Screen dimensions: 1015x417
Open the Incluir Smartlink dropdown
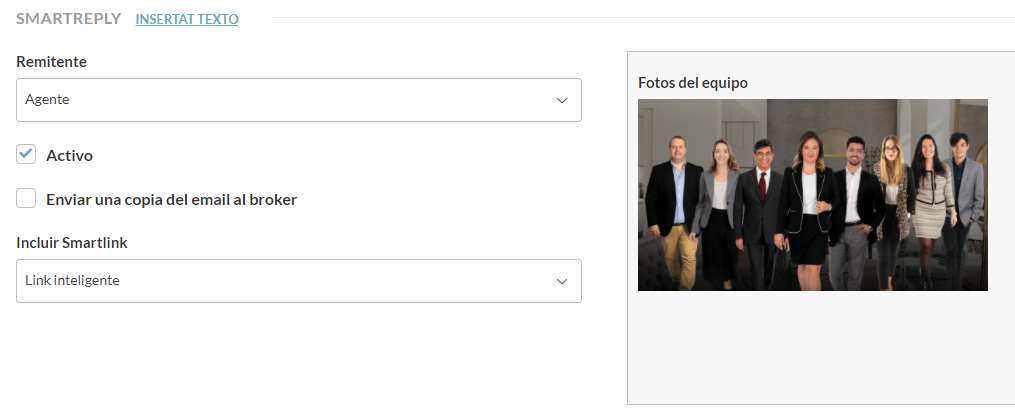pyautogui.click(x=299, y=281)
